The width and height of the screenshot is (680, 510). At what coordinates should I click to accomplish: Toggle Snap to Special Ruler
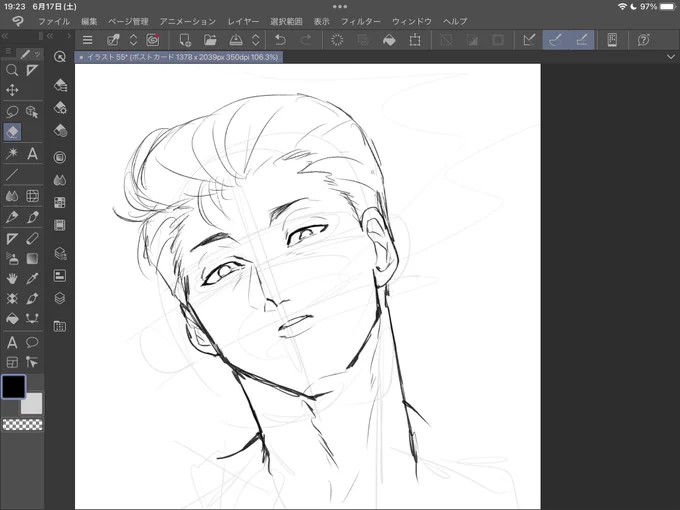tap(555, 40)
